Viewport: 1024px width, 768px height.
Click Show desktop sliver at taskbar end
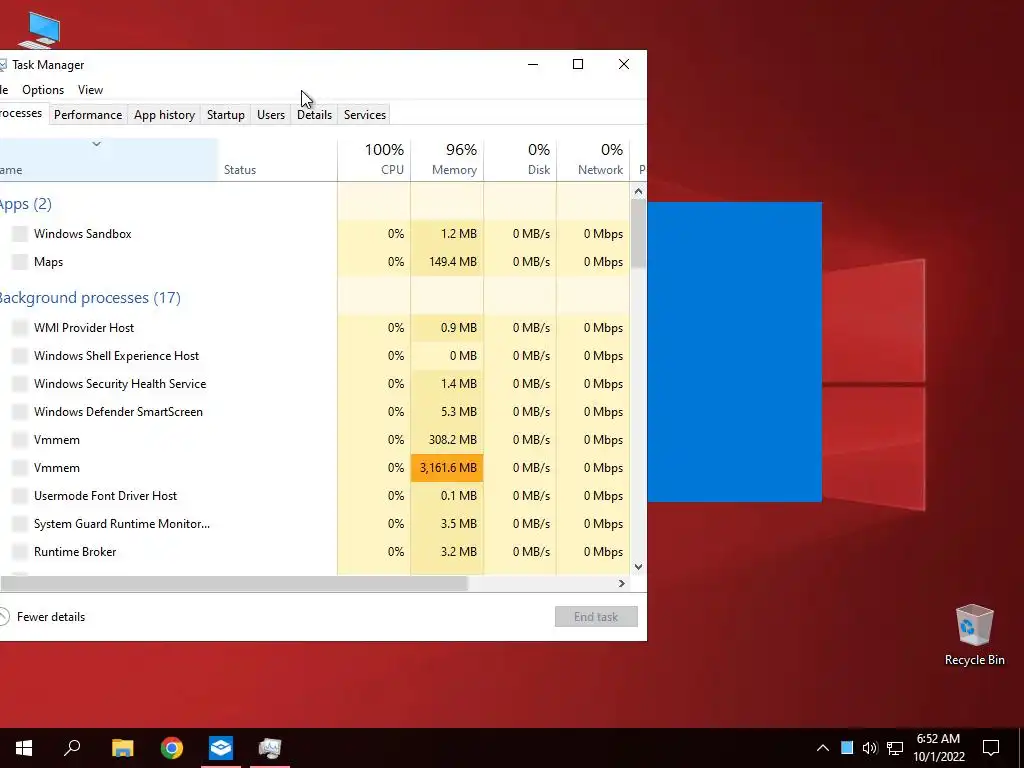point(1021,748)
